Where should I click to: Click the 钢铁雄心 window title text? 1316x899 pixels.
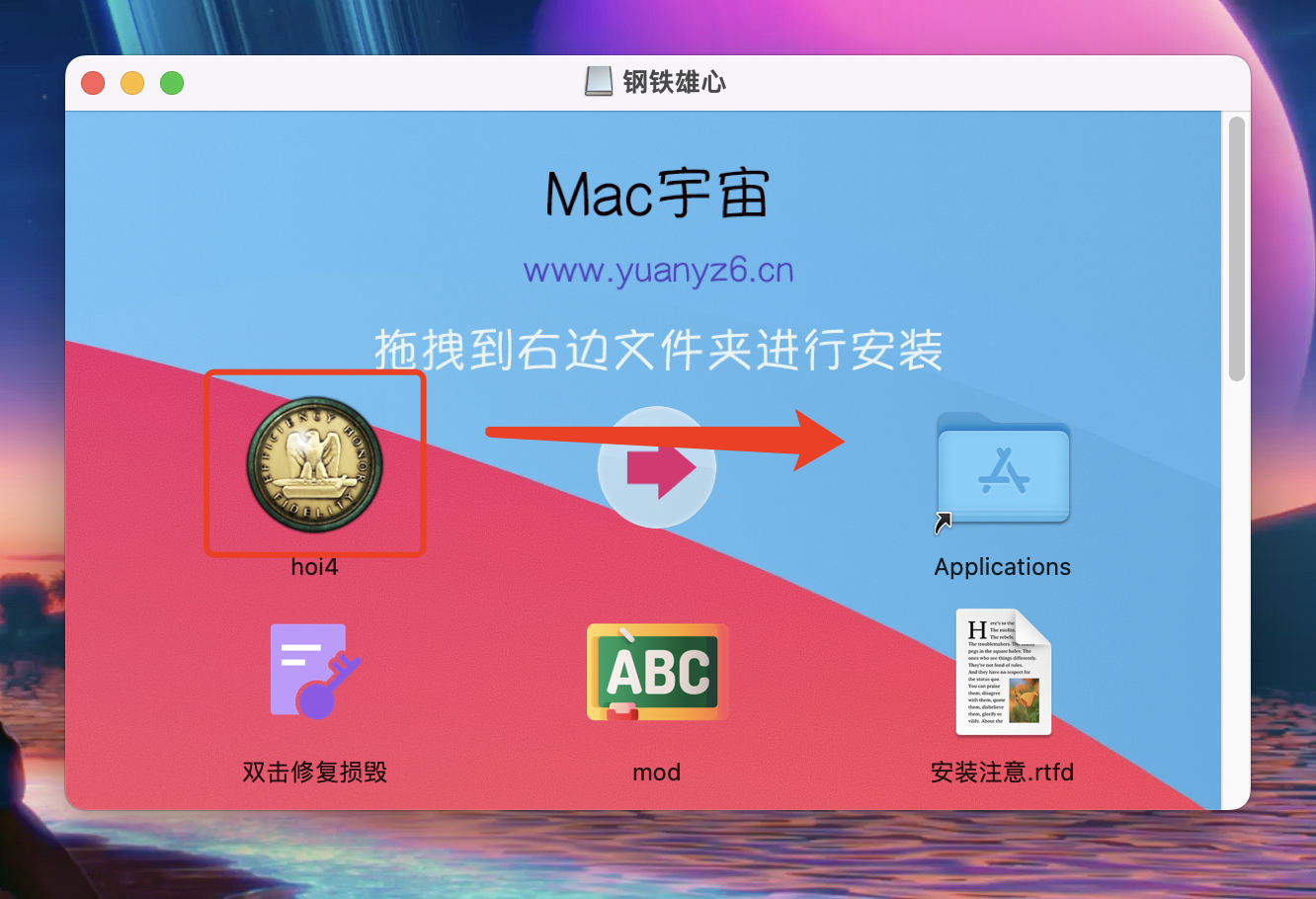pos(675,82)
